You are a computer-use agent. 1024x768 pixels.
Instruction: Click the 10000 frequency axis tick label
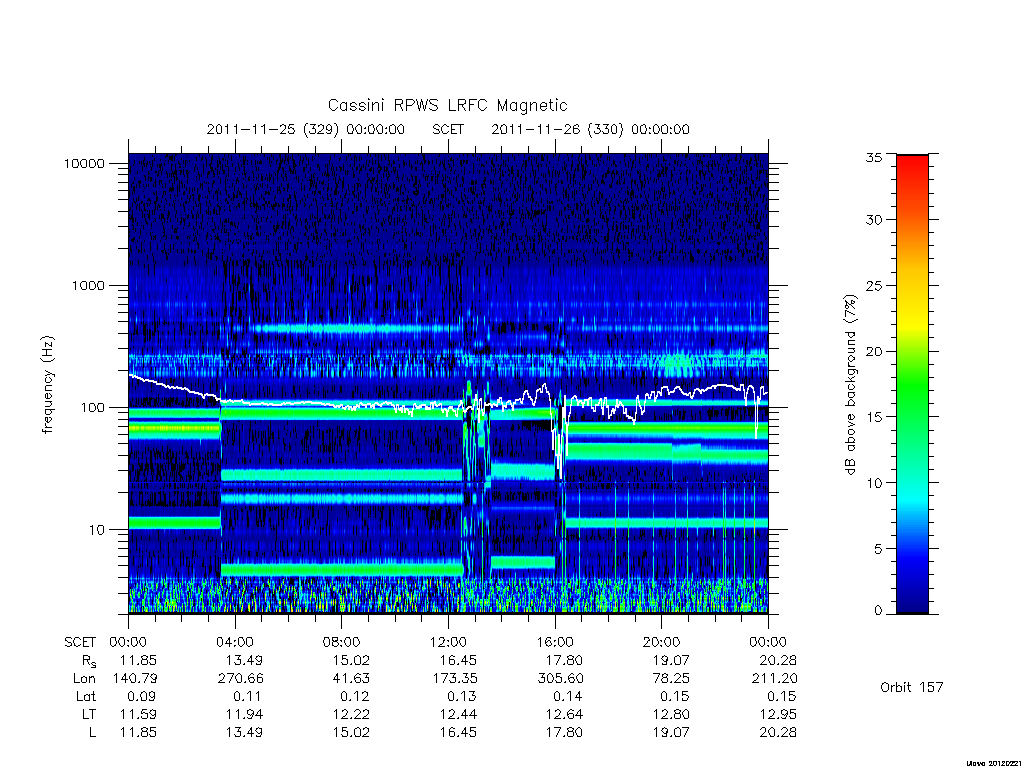[x=84, y=163]
